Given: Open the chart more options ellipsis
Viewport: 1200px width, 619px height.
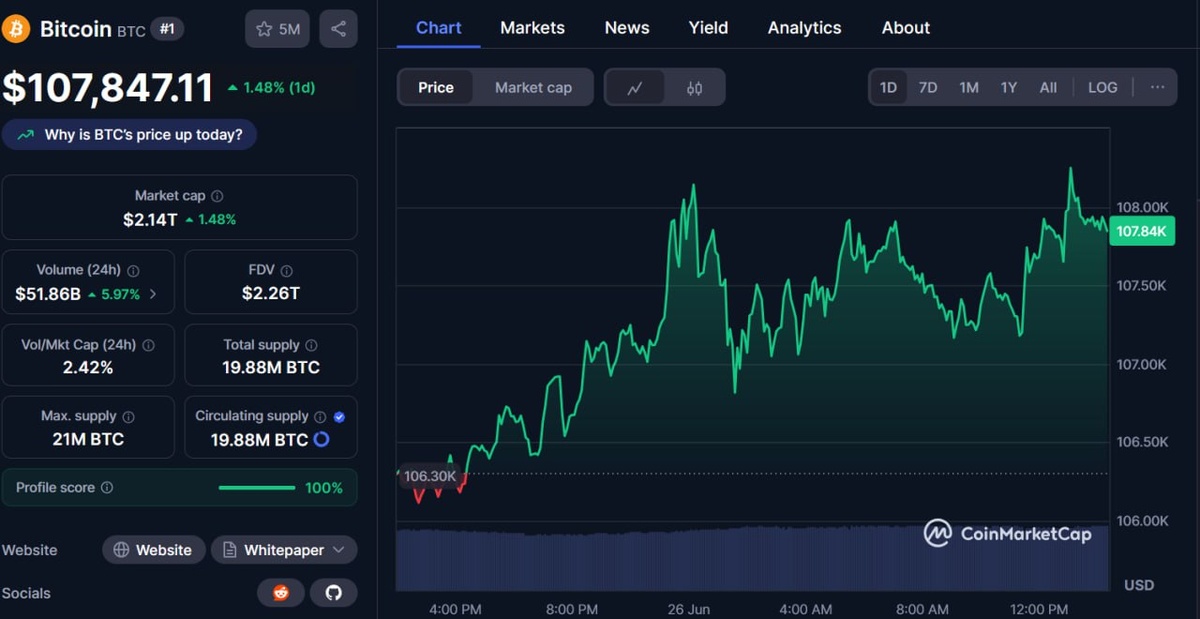Looking at the screenshot, I should (x=1157, y=87).
